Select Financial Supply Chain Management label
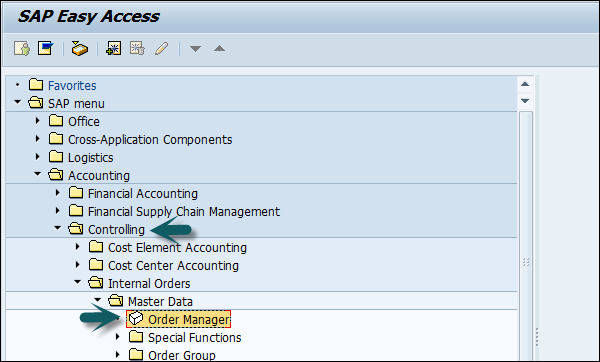 pos(184,212)
